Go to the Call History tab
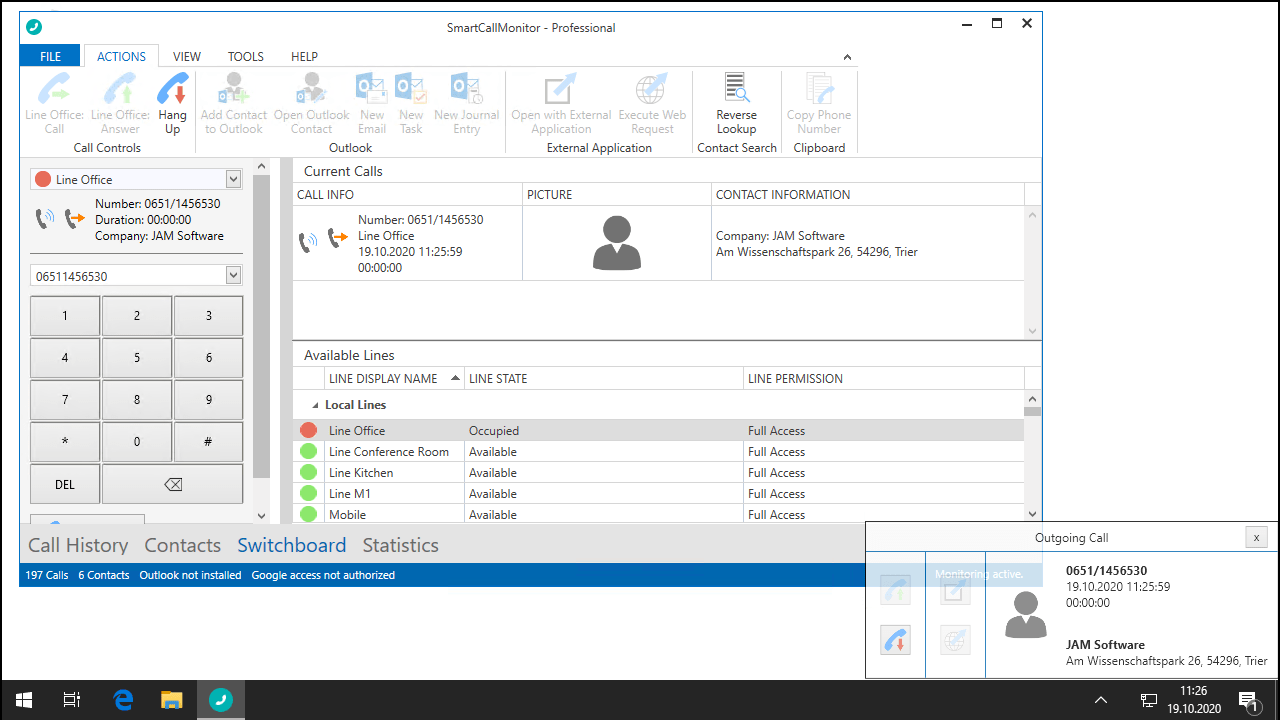Viewport: 1280px width, 720px height. [78, 545]
